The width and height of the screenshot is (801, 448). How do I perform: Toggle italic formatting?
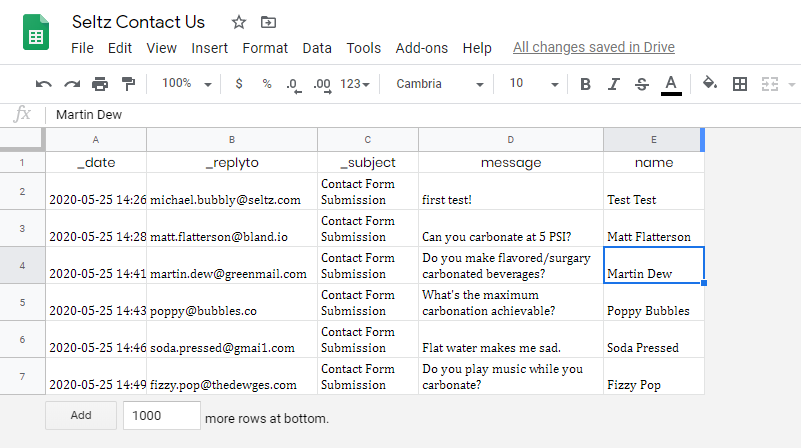coord(614,84)
